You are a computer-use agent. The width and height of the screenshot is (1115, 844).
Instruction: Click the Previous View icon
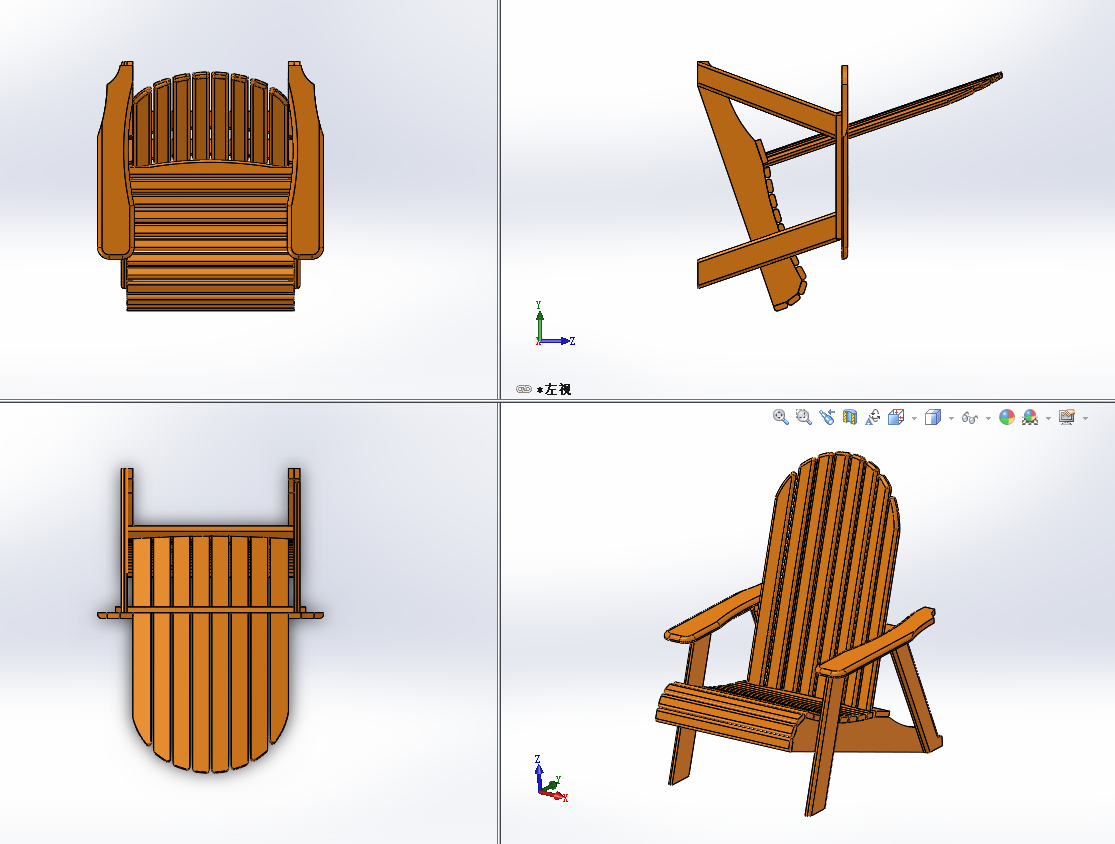[x=826, y=417]
